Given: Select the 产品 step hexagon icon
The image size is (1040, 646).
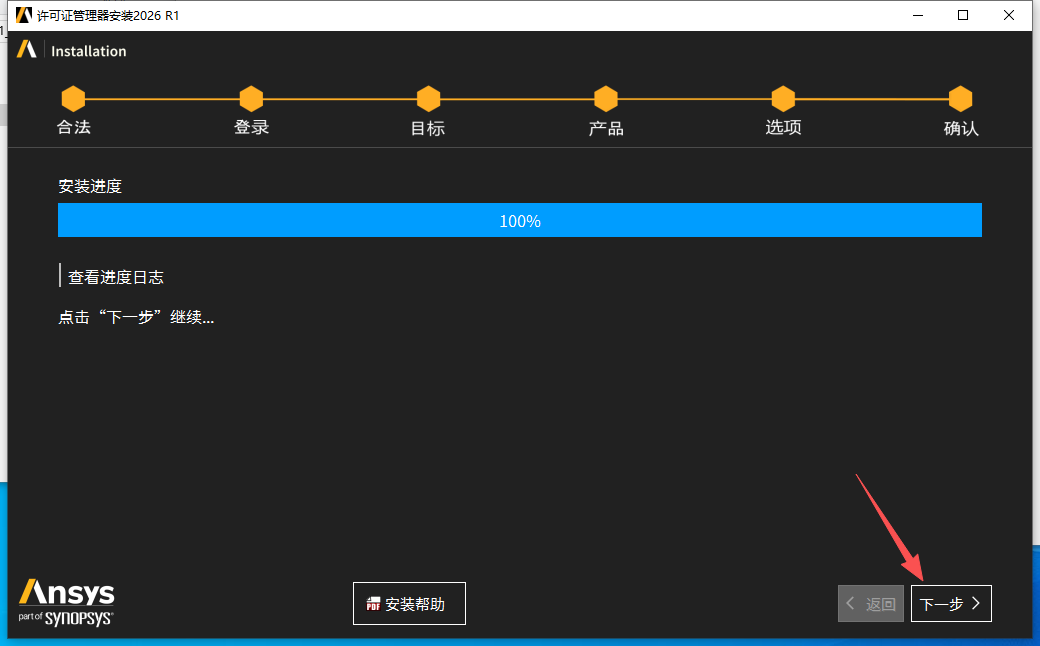Looking at the screenshot, I should (x=606, y=99).
